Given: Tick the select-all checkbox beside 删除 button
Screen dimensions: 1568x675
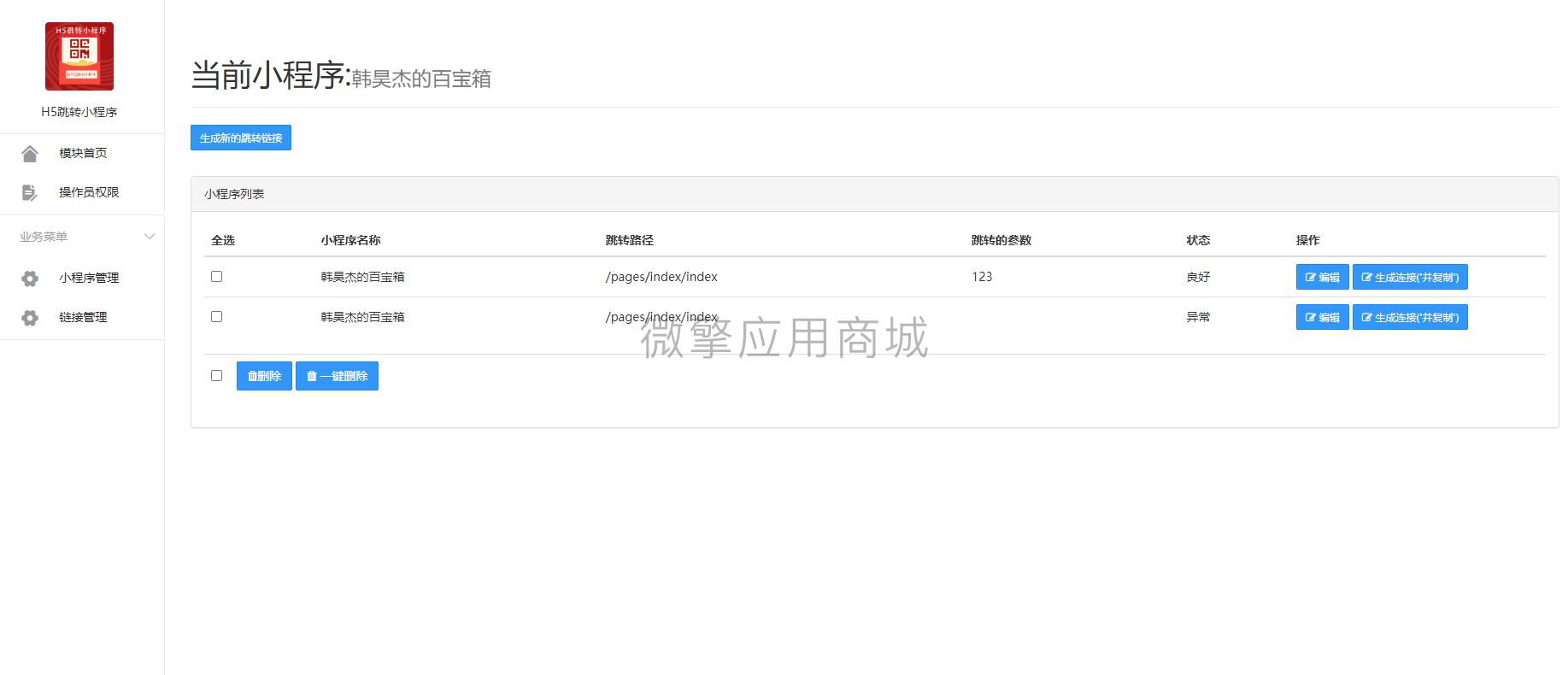Looking at the screenshot, I should (x=217, y=376).
